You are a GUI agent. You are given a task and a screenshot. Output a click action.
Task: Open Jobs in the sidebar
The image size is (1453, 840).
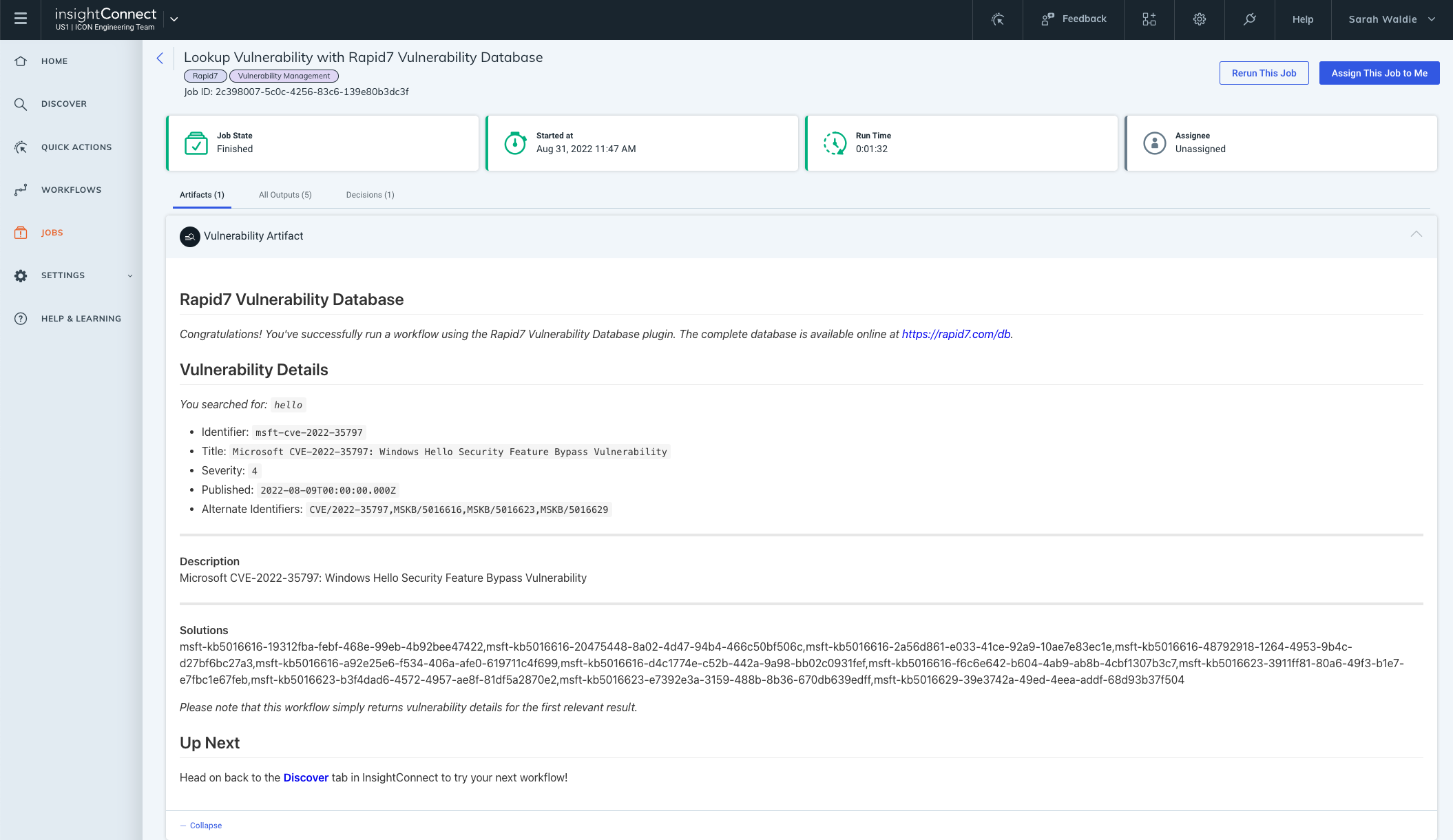[x=52, y=233]
